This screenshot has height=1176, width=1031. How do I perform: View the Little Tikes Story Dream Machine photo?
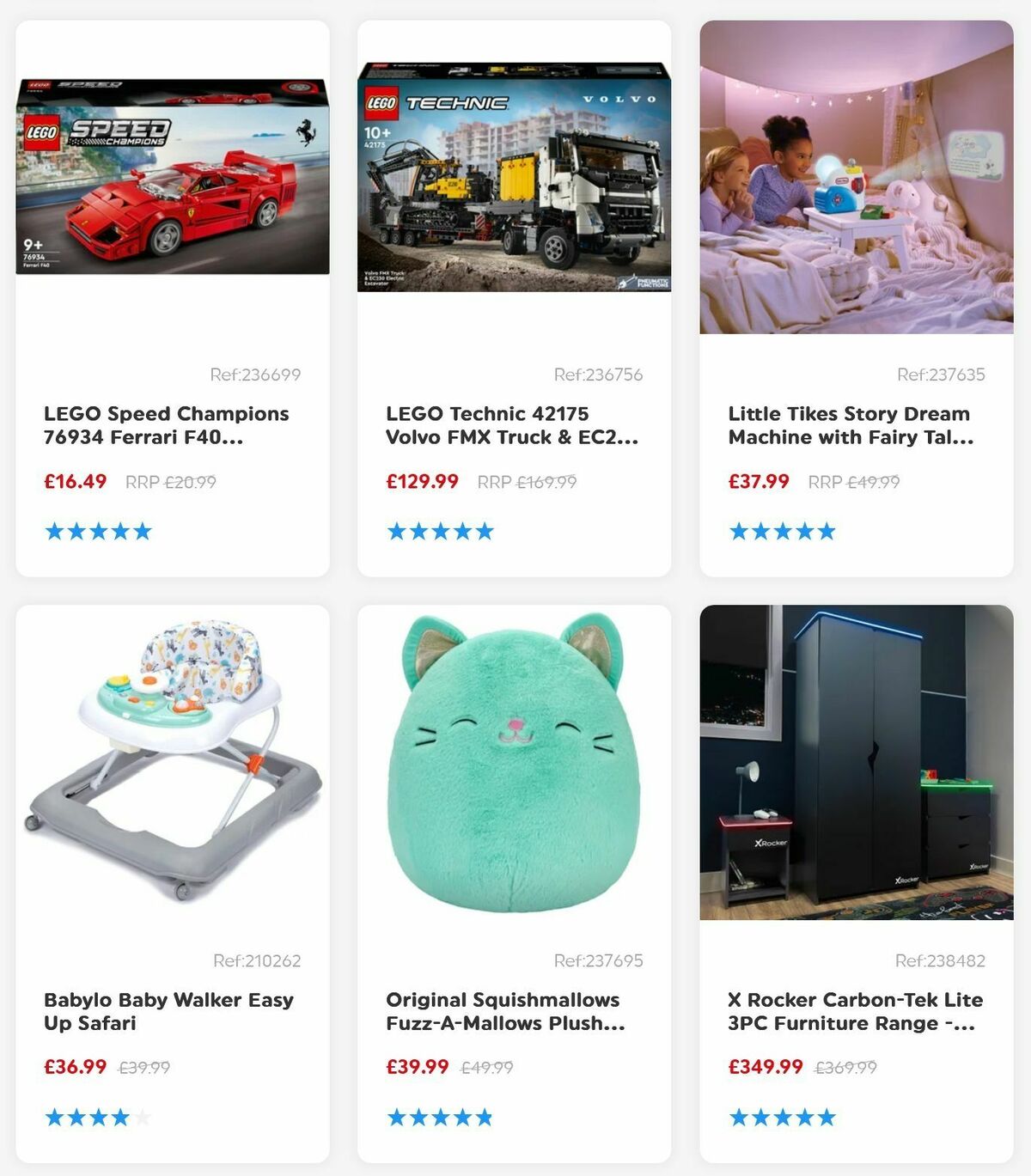click(857, 177)
